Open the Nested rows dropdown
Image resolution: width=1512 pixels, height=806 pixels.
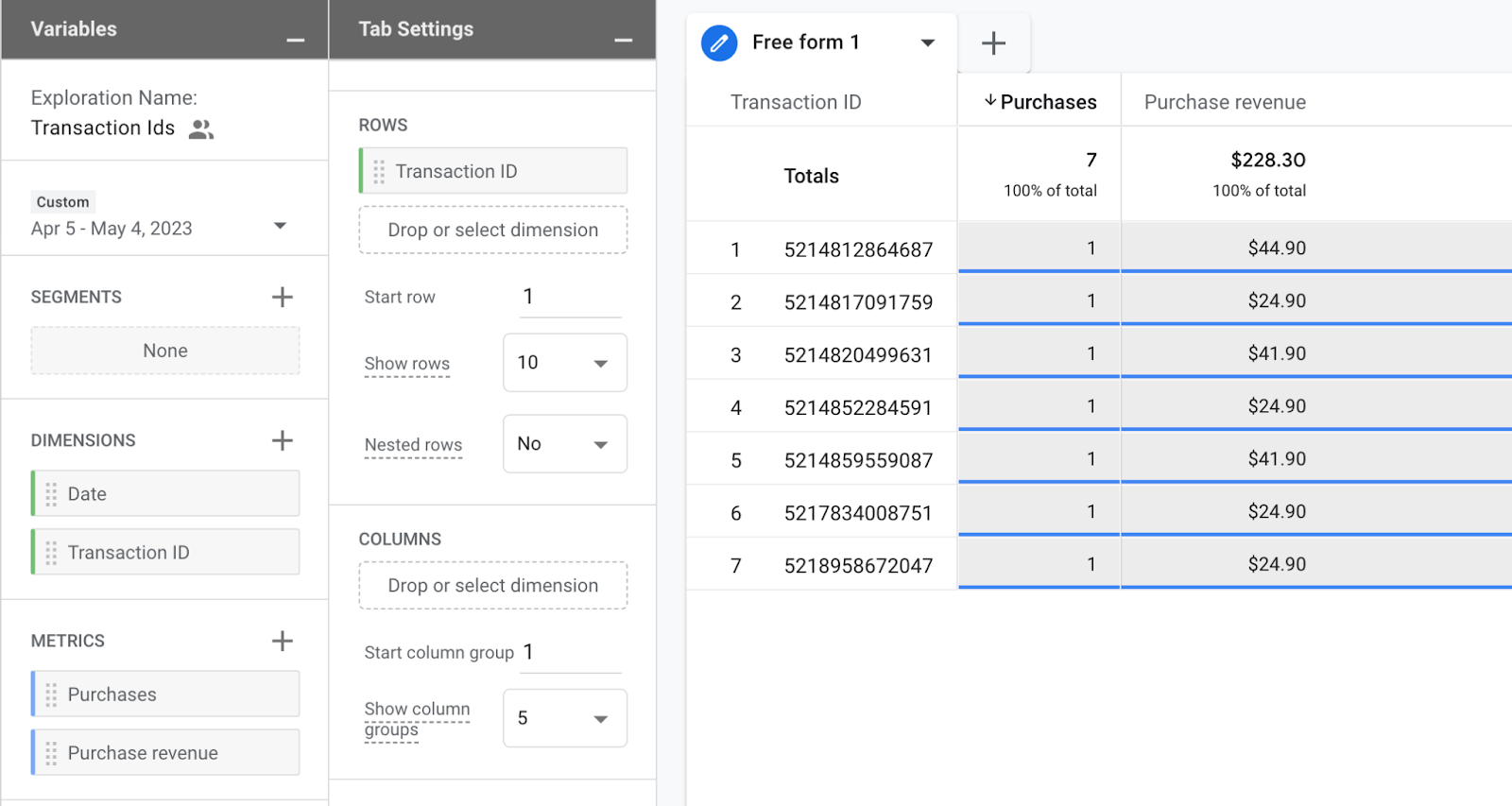pos(564,444)
